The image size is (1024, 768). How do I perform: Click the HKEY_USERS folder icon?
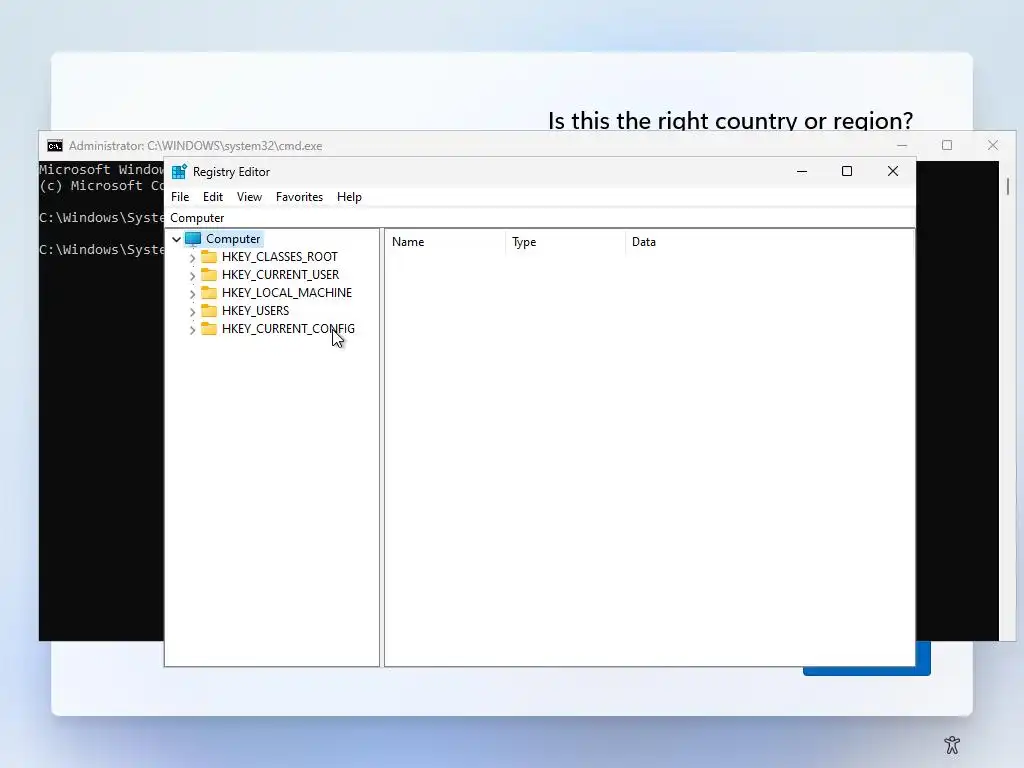tap(209, 310)
